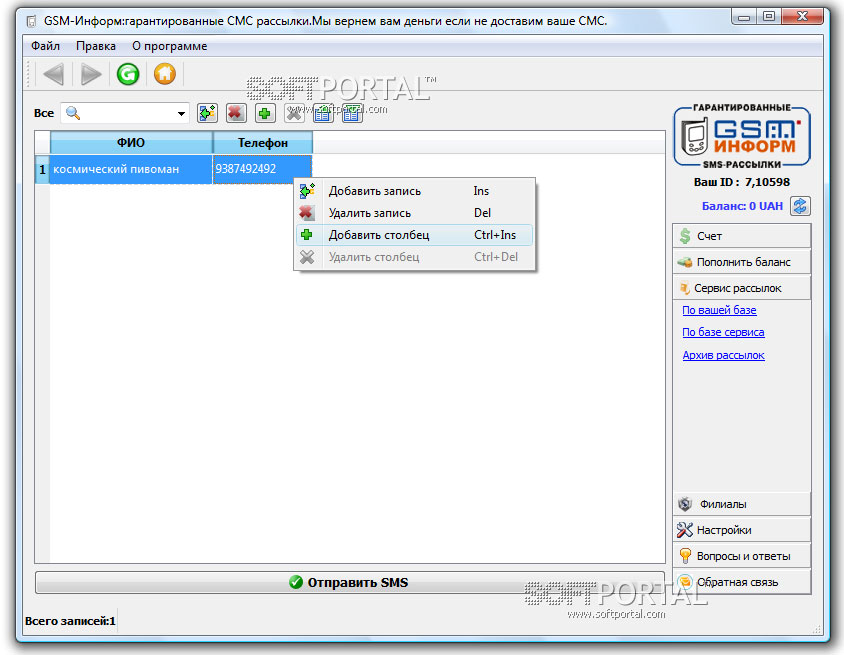Viewport: 844px width, 655px height.
Task: Choose Удалить столбец in context menu
Action: coord(414,257)
